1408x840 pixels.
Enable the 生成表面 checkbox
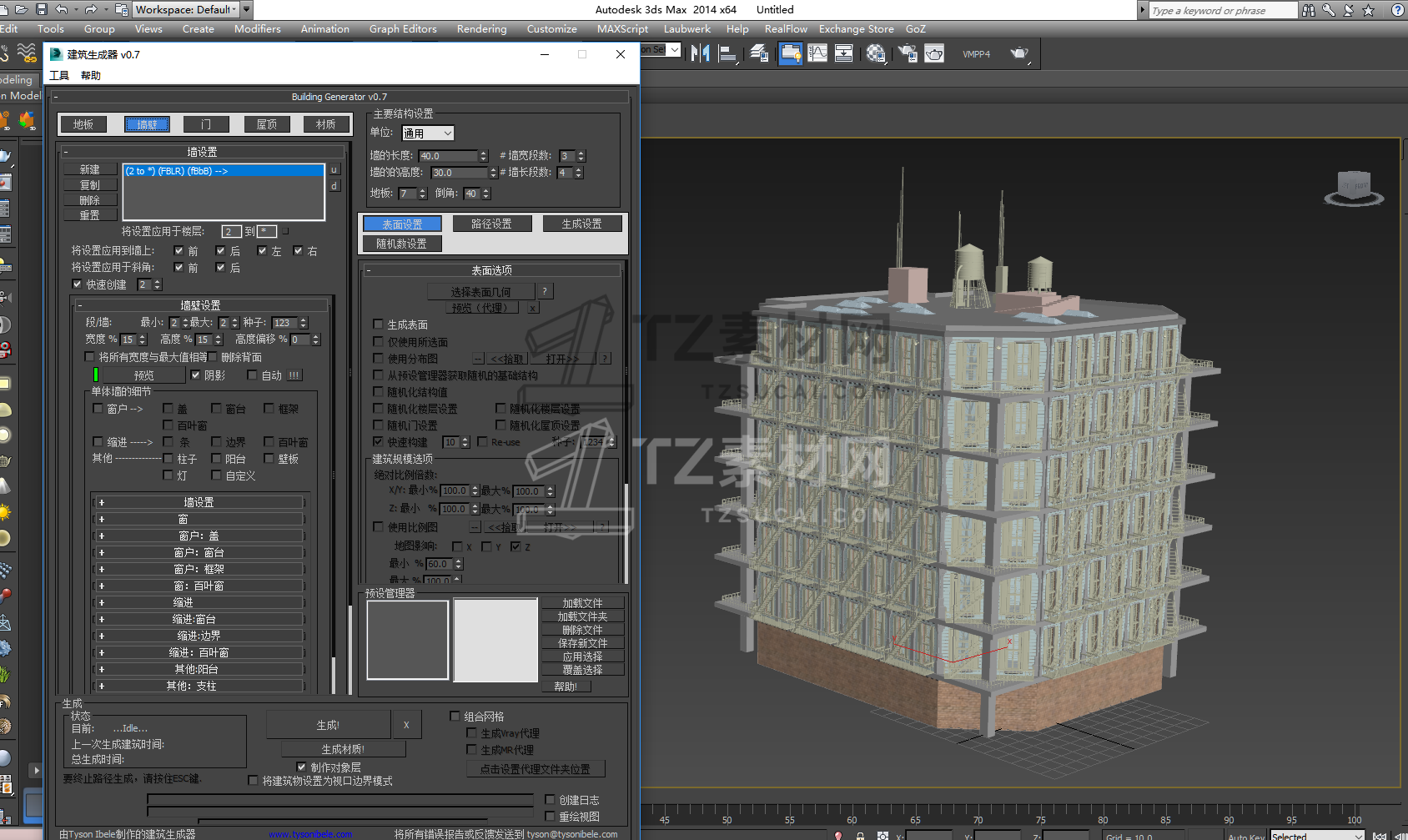[x=378, y=324]
